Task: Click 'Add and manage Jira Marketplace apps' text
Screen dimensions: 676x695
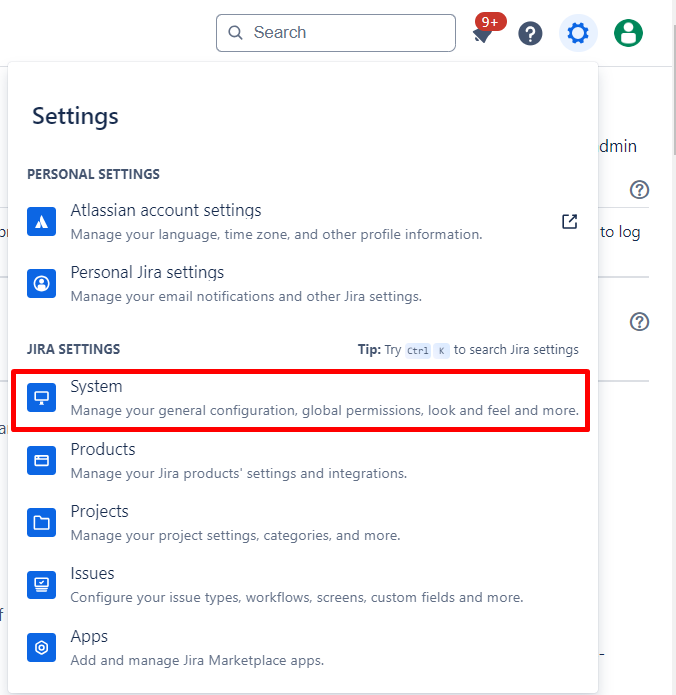Action: [x=197, y=660]
